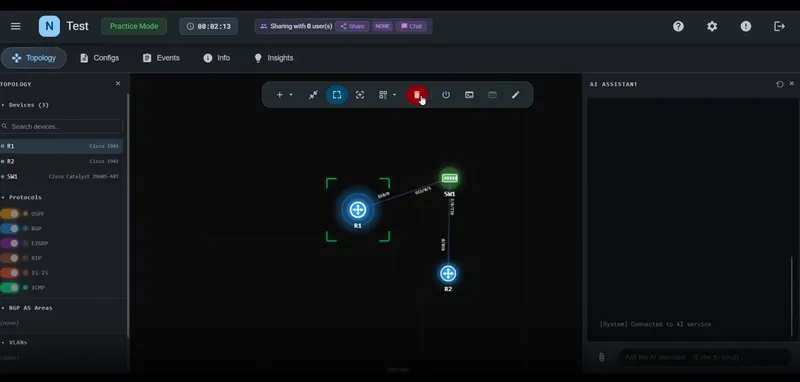Open the help question mark icon
This screenshot has width=800, height=382.
pos(678,26)
